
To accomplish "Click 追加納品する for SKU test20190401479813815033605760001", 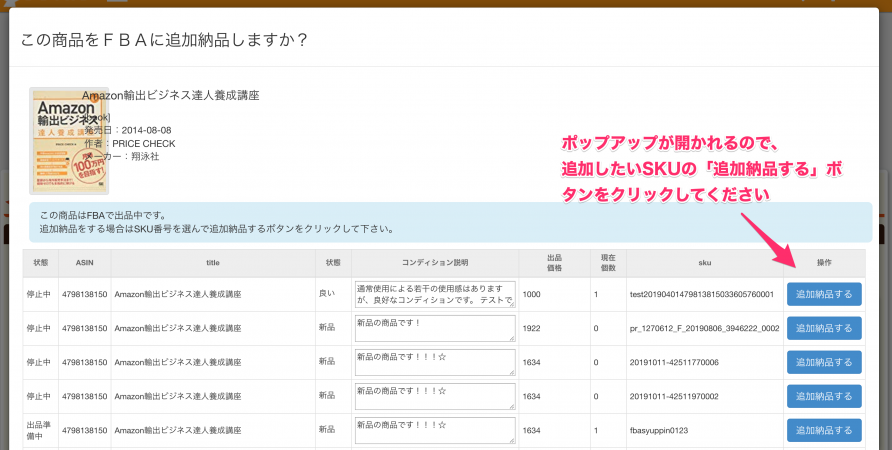I will click(824, 294).
